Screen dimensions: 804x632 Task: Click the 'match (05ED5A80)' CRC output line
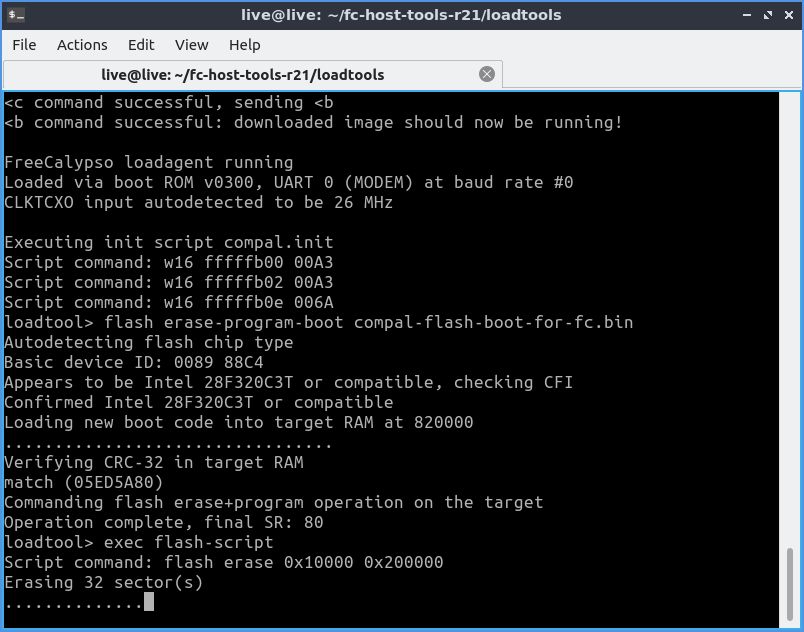click(x=83, y=482)
